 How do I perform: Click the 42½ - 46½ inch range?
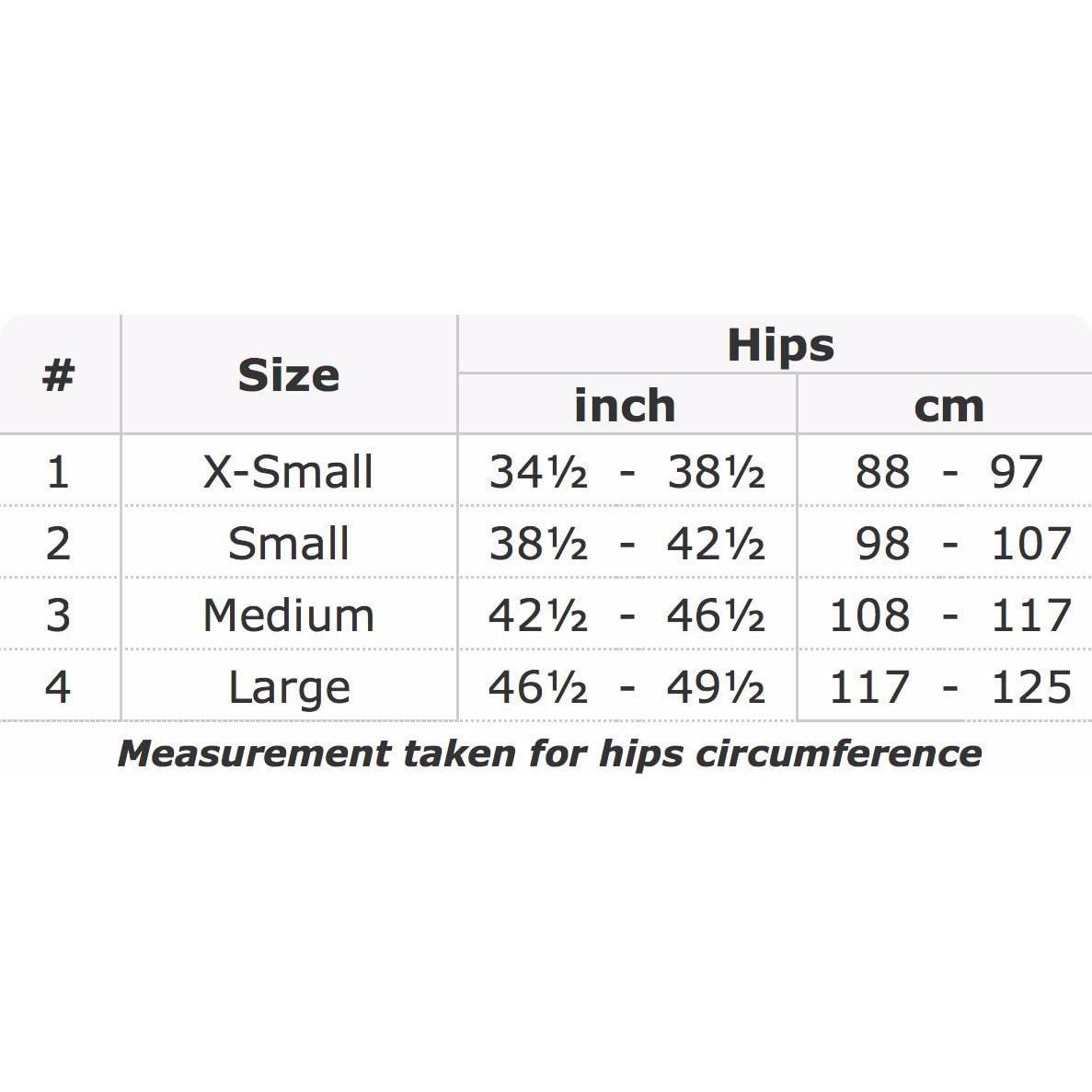626,615
